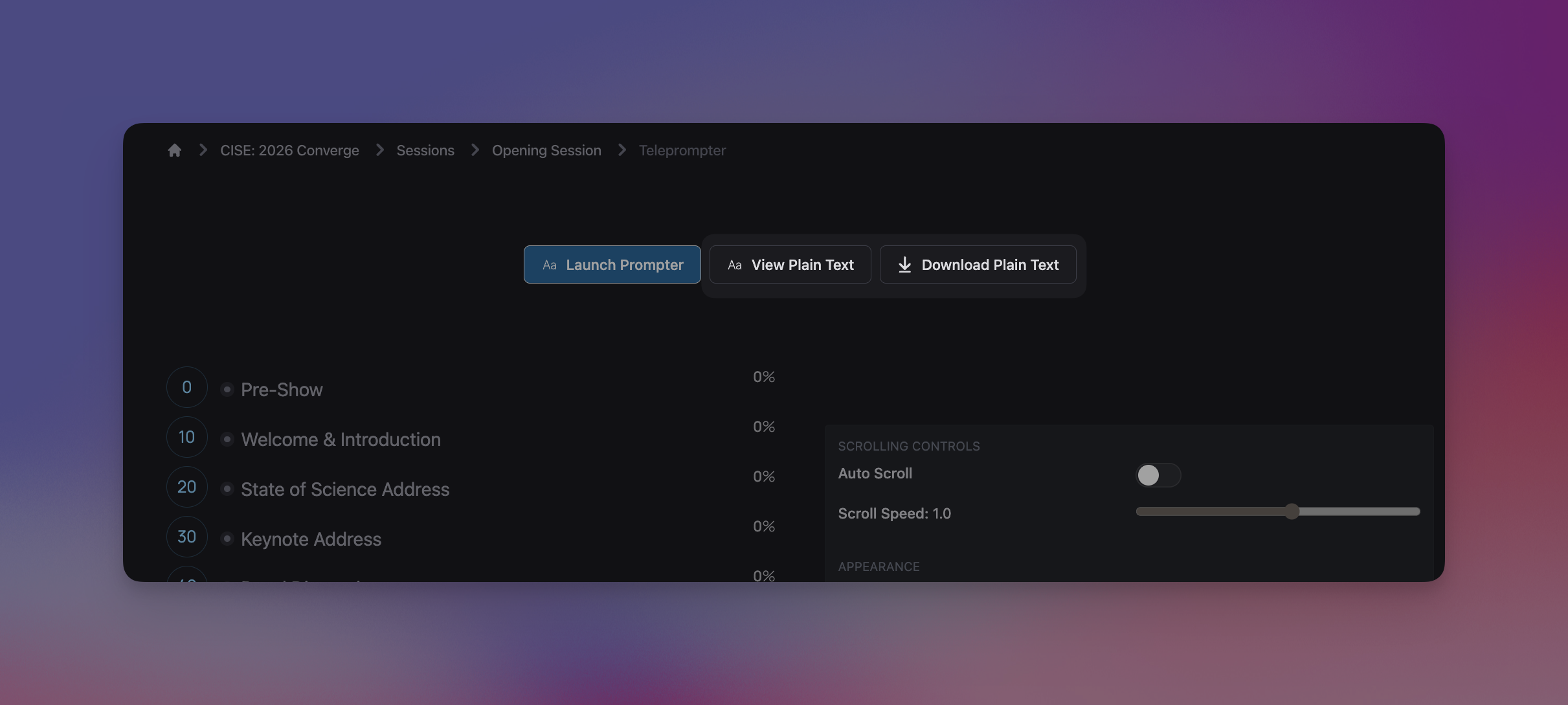Click the 30 cue number circle
This screenshot has width=1568, height=705.
(x=186, y=537)
